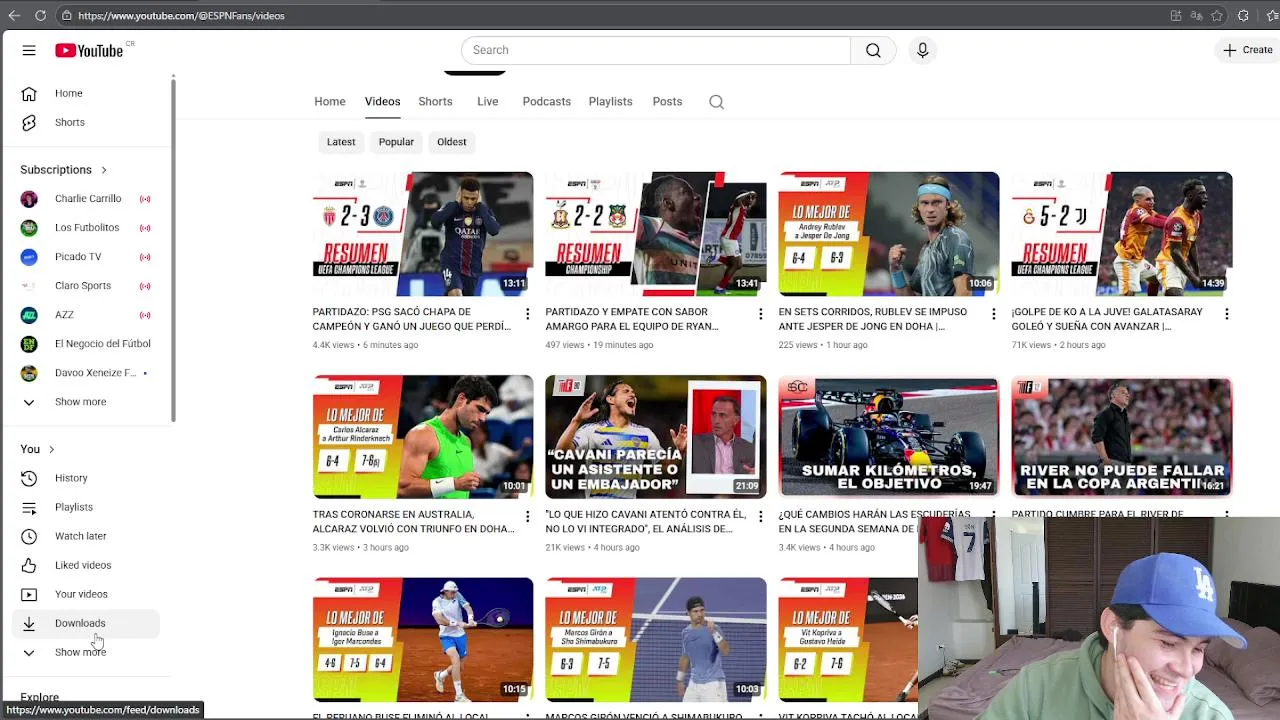Open Downloads in the sidebar

click(86, 623)
